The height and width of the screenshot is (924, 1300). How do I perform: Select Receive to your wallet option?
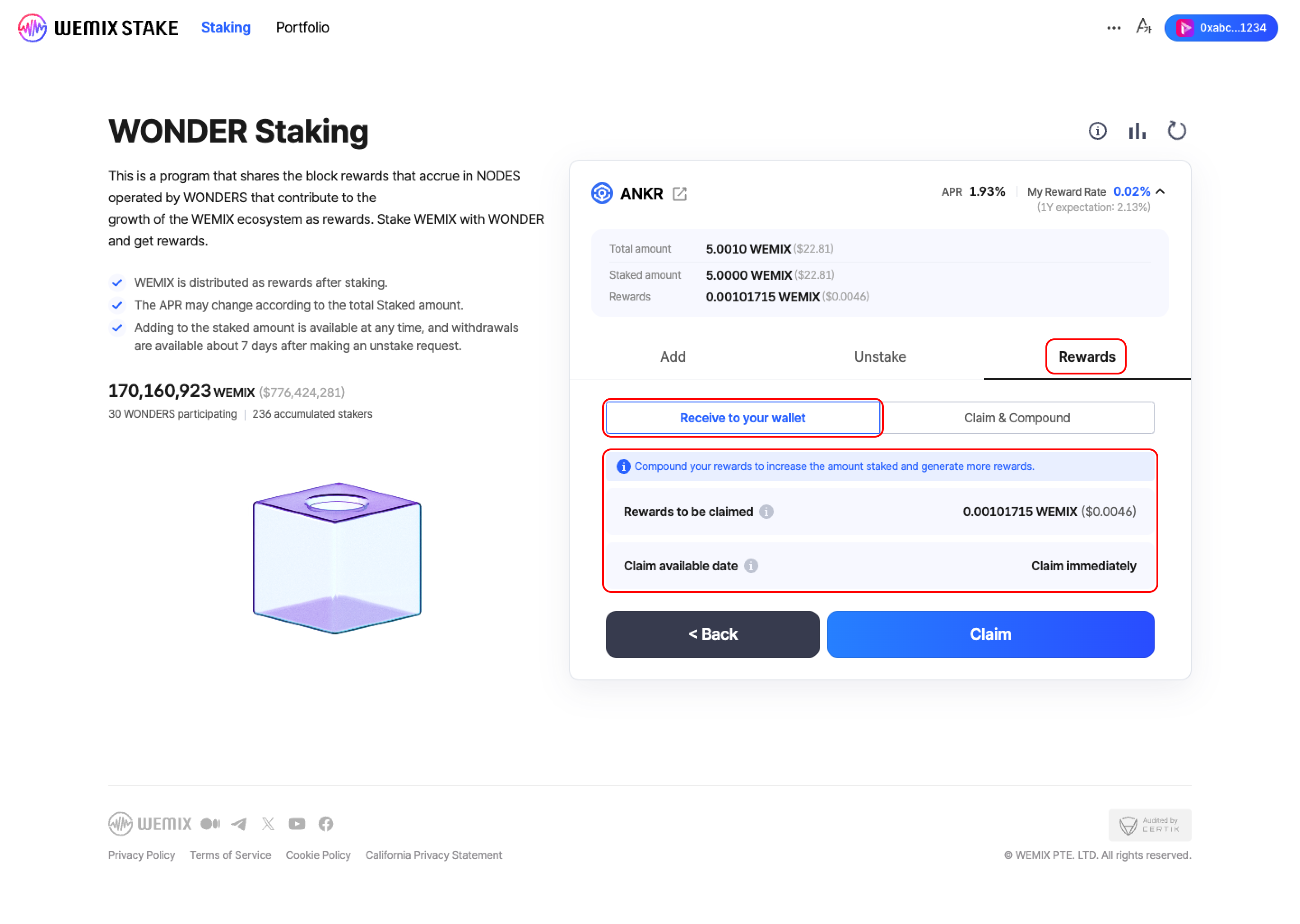point(742,418)
